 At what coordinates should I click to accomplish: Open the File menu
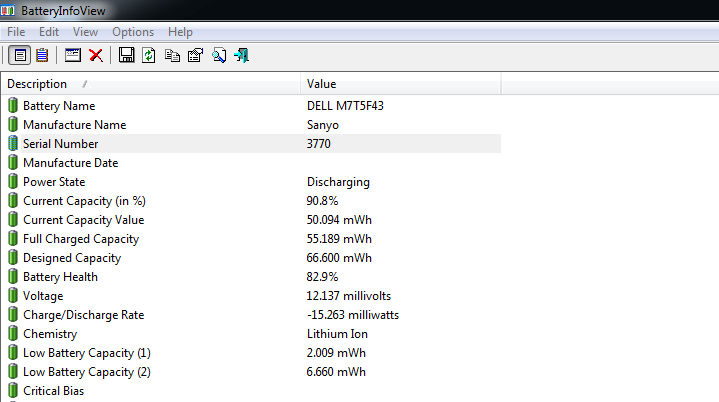tap(16, 32)
